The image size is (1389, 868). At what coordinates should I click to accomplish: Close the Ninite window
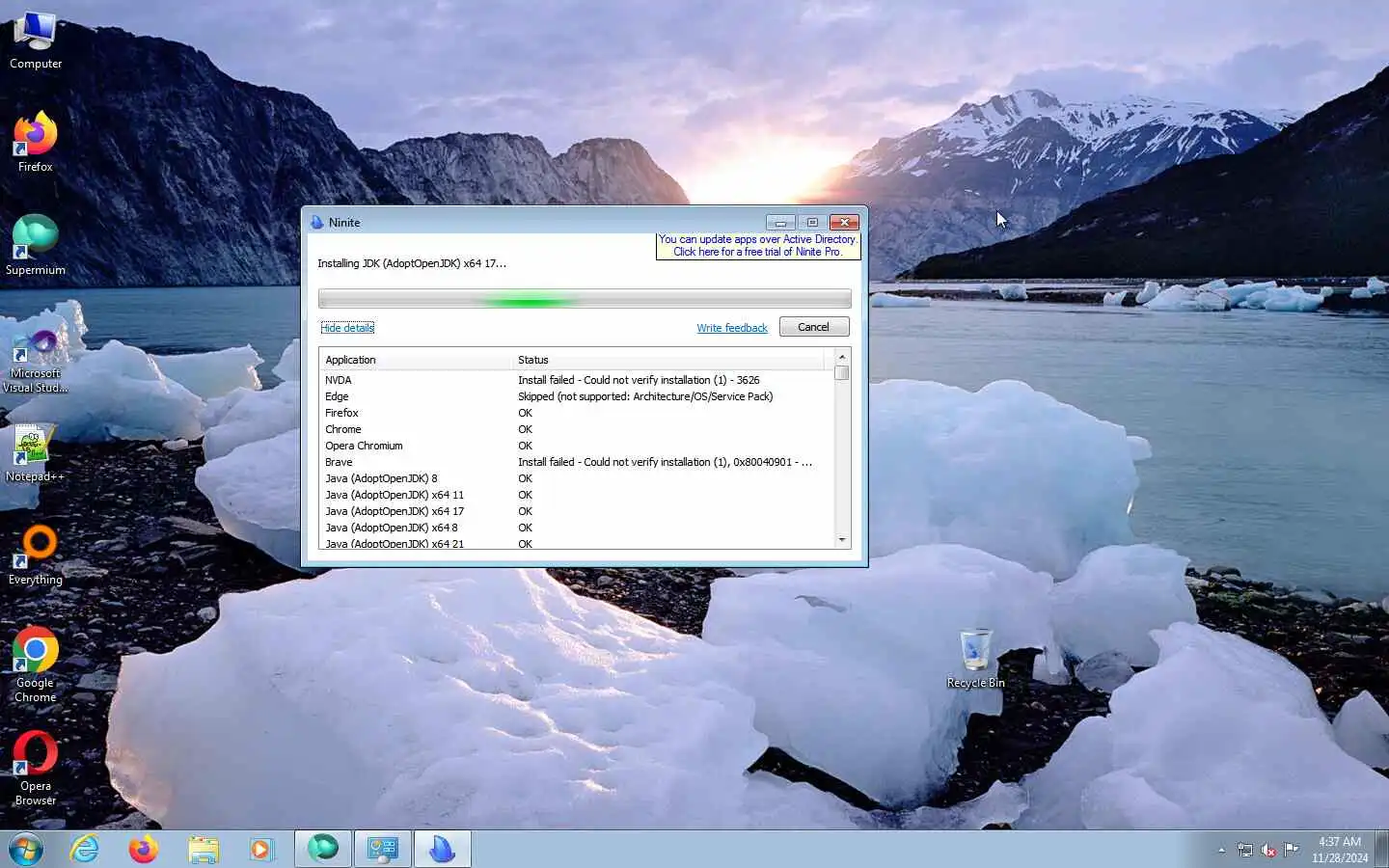click(844, 222)
